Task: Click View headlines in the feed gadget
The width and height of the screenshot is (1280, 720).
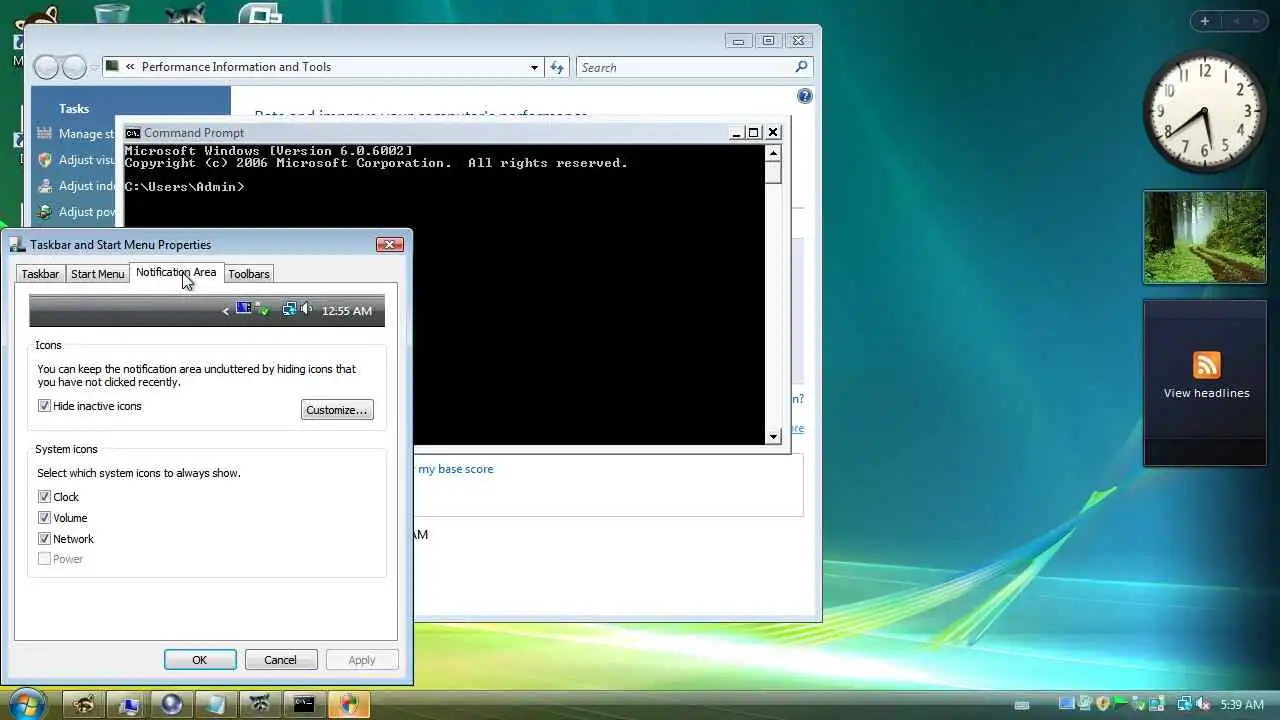Action: click(1206, 393)
